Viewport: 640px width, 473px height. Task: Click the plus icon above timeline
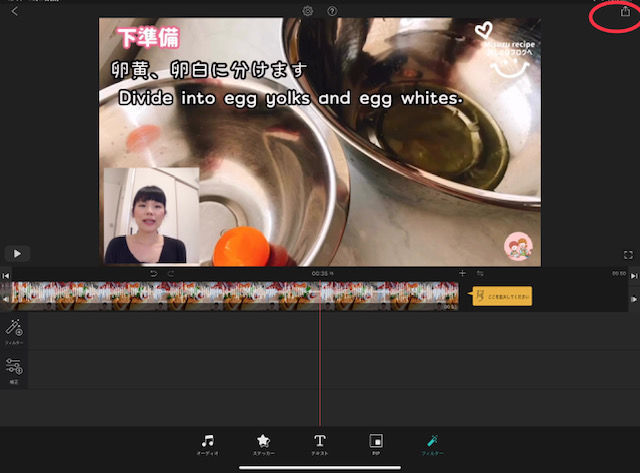462,273
